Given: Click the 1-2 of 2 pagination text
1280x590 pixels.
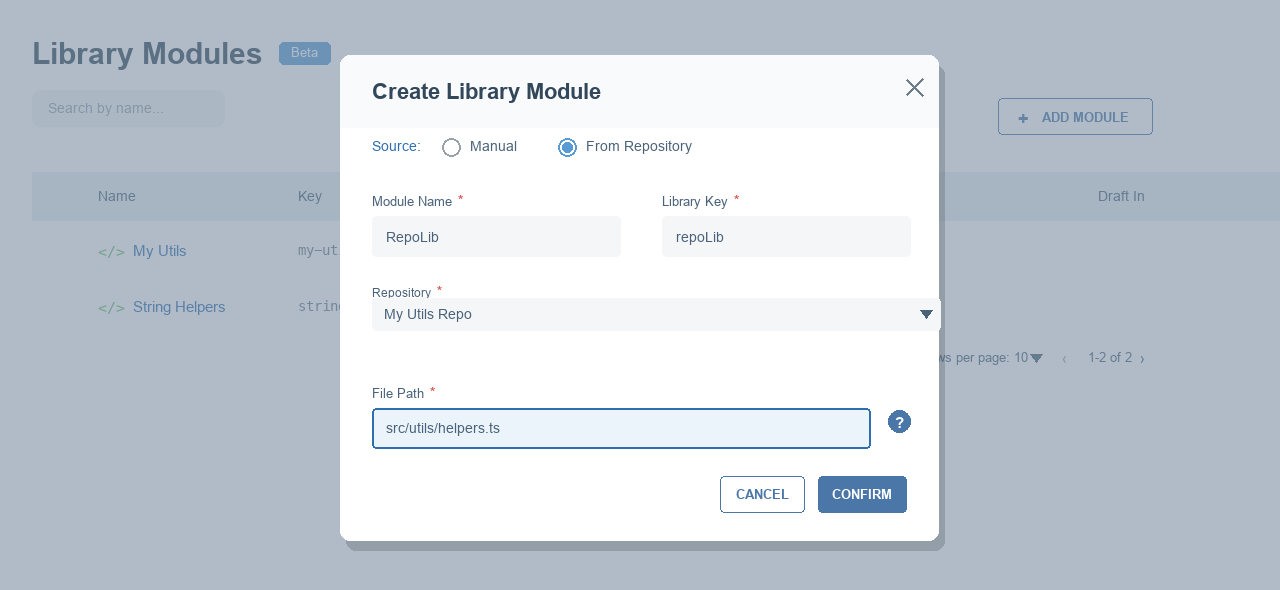Looking at the screenshot, I should click(1110, 357).
